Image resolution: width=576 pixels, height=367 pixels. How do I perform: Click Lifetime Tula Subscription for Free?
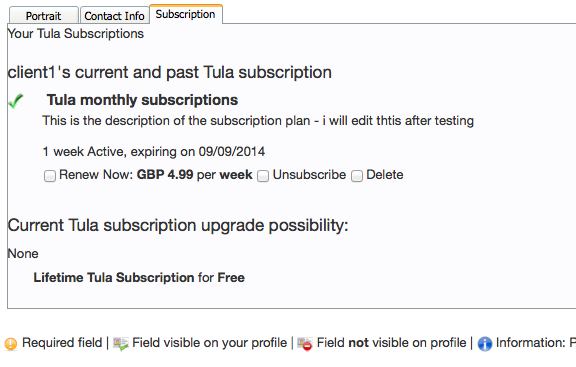click(139, 277)
